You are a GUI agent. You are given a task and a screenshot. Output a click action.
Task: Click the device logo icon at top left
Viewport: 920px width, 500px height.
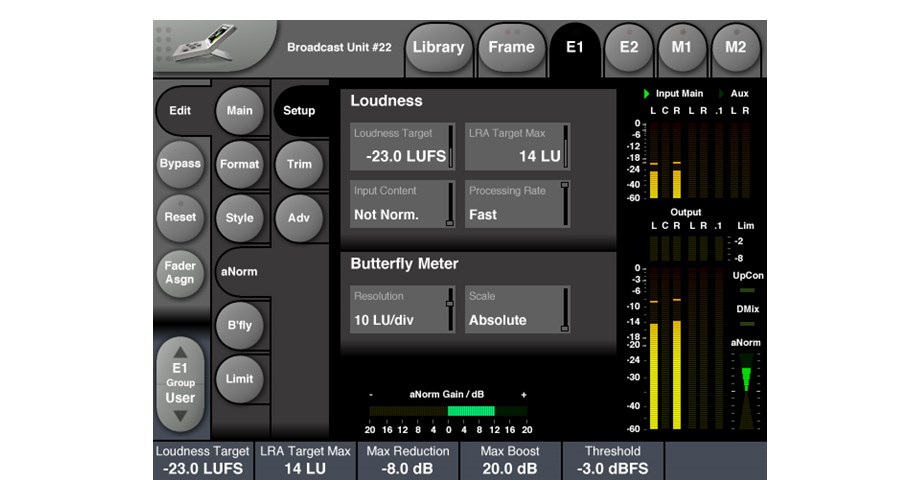coord(205,42)
